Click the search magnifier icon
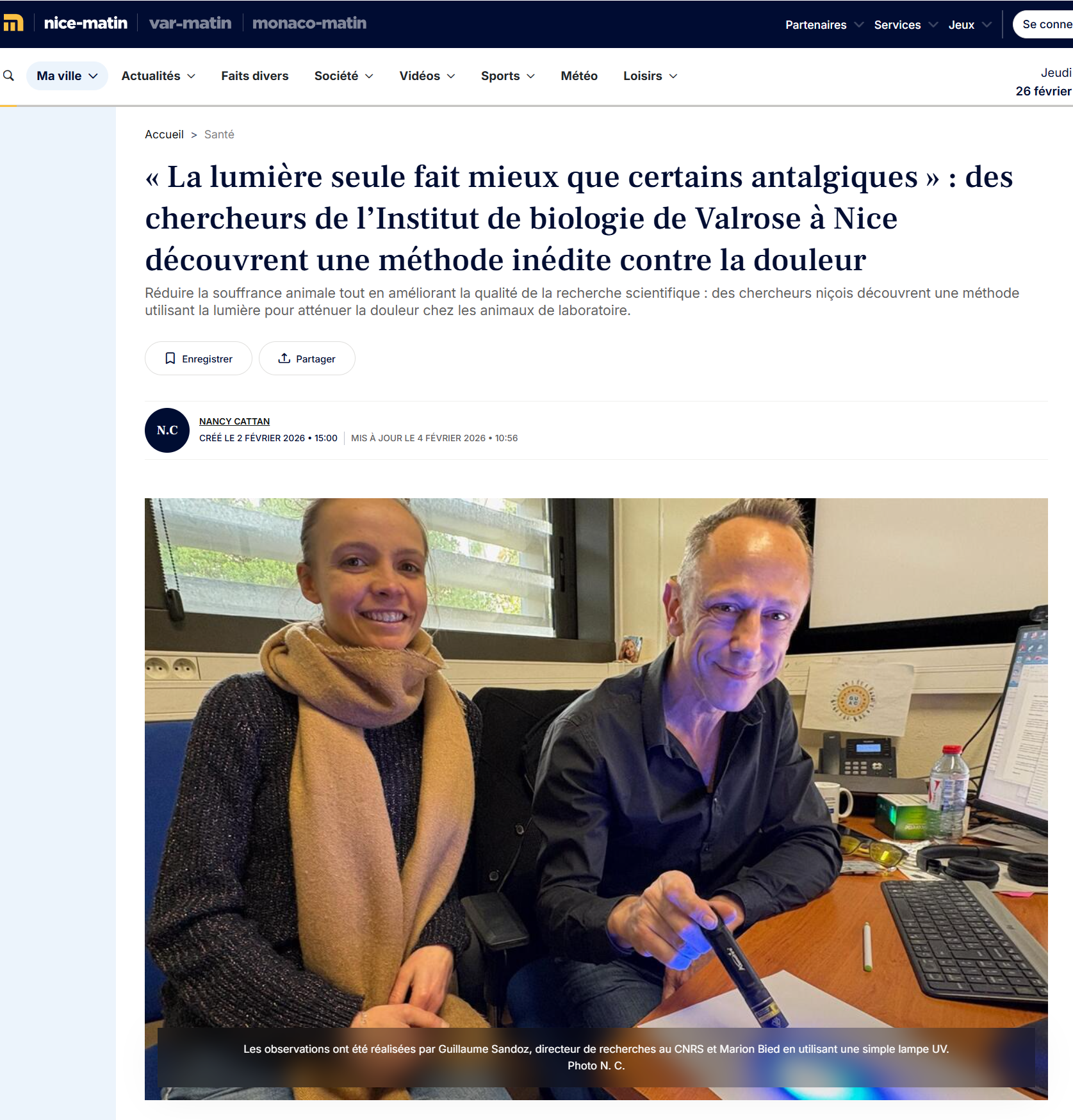1073x1120 pixels. pyautogui.click(x=9, y=76)
